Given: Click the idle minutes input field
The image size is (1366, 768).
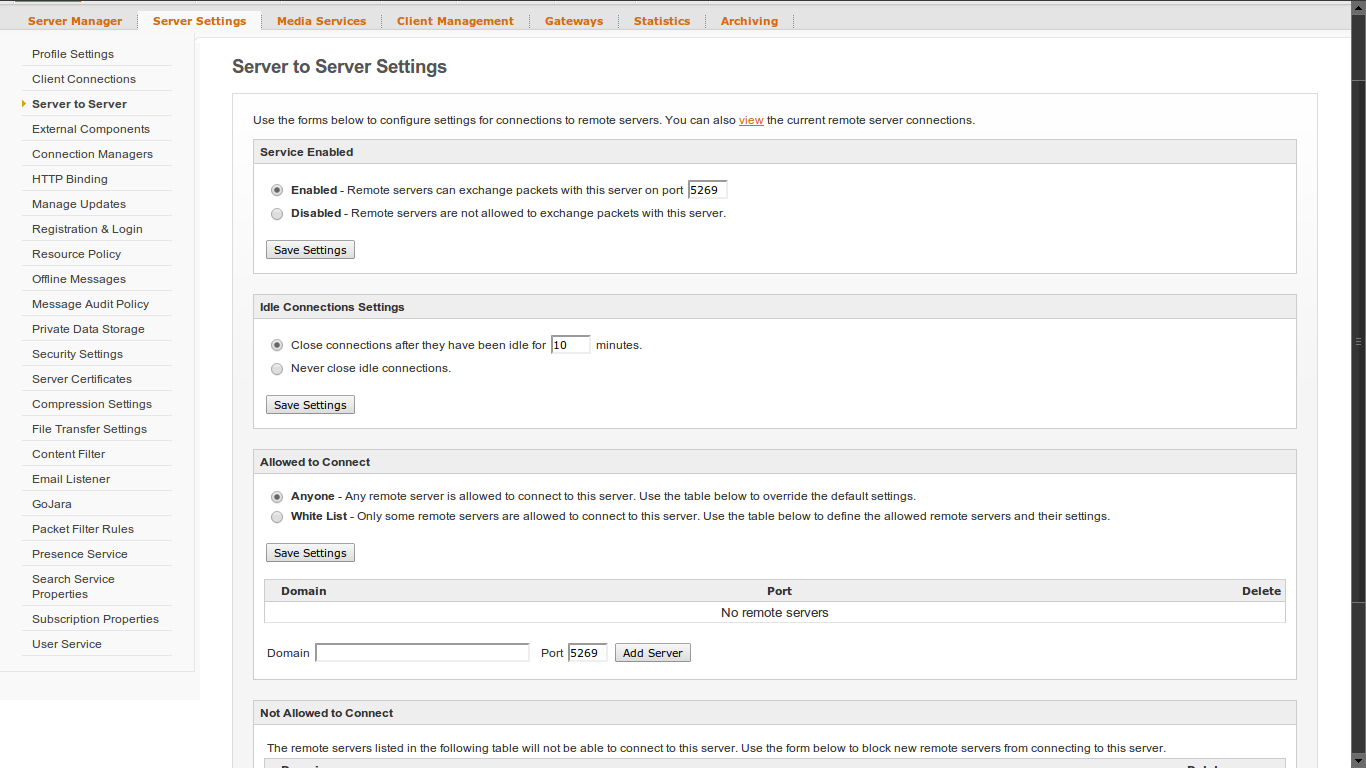Looking at the screenshot, I should (570, 345).
